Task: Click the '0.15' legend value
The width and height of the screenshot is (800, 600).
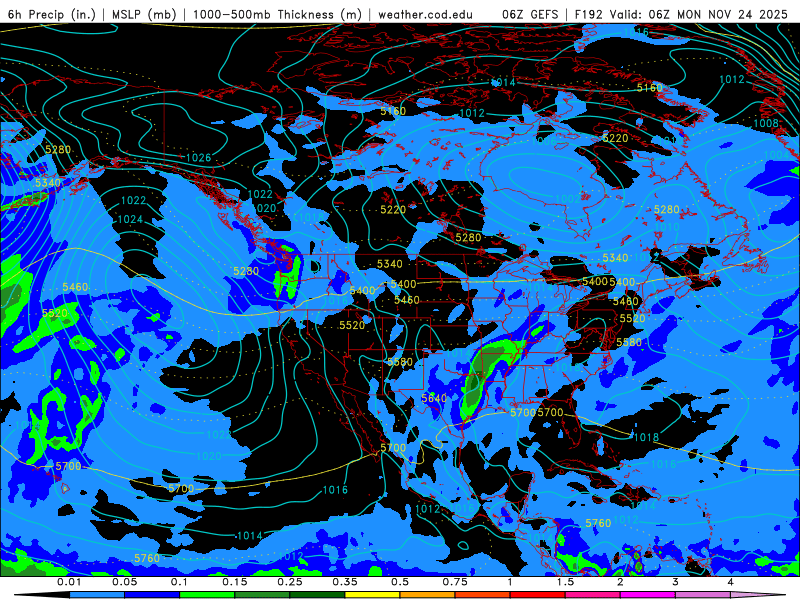Action: [x=235, y=582]
